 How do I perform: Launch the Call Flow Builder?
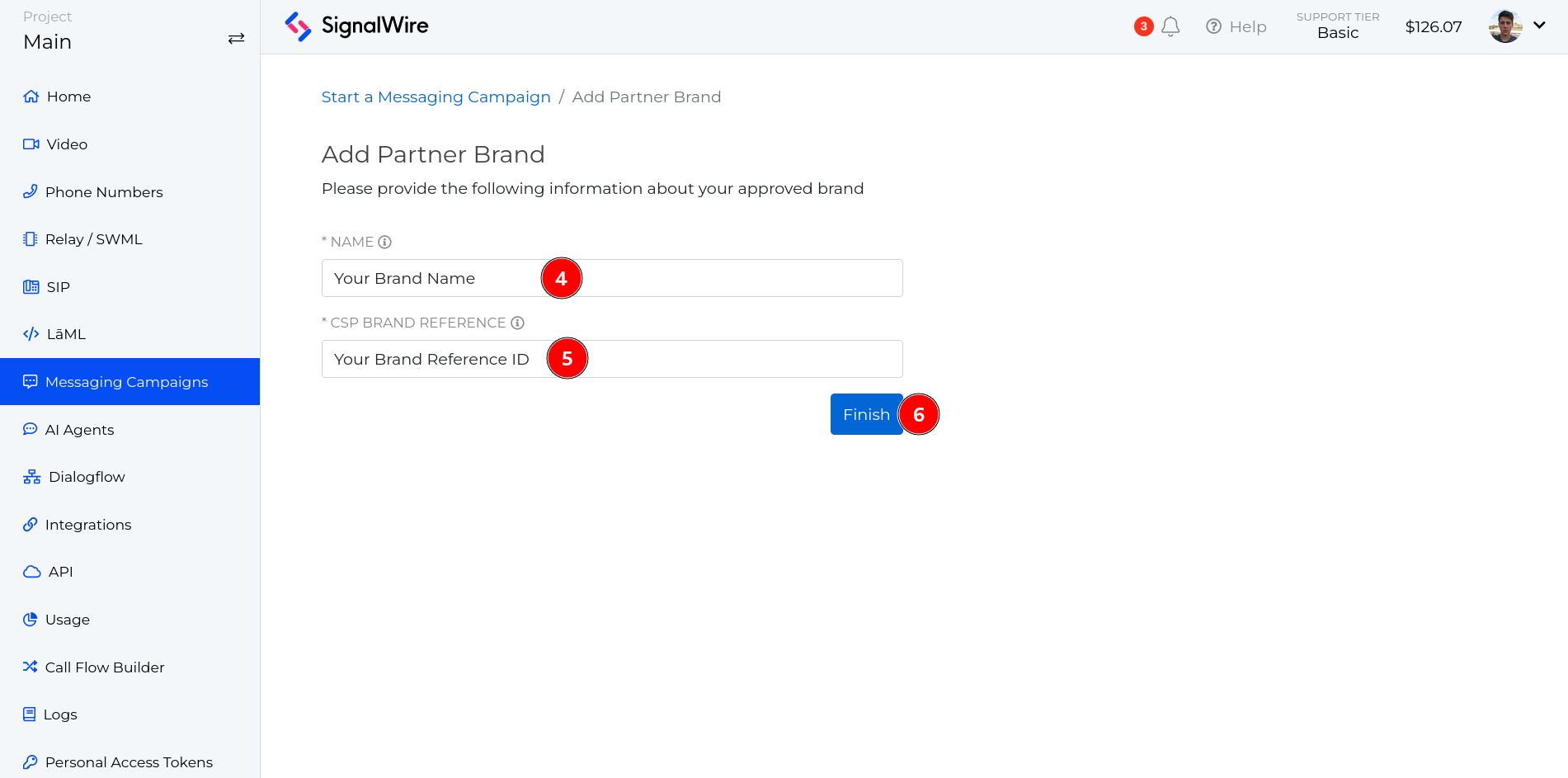(x=105, y=667)
